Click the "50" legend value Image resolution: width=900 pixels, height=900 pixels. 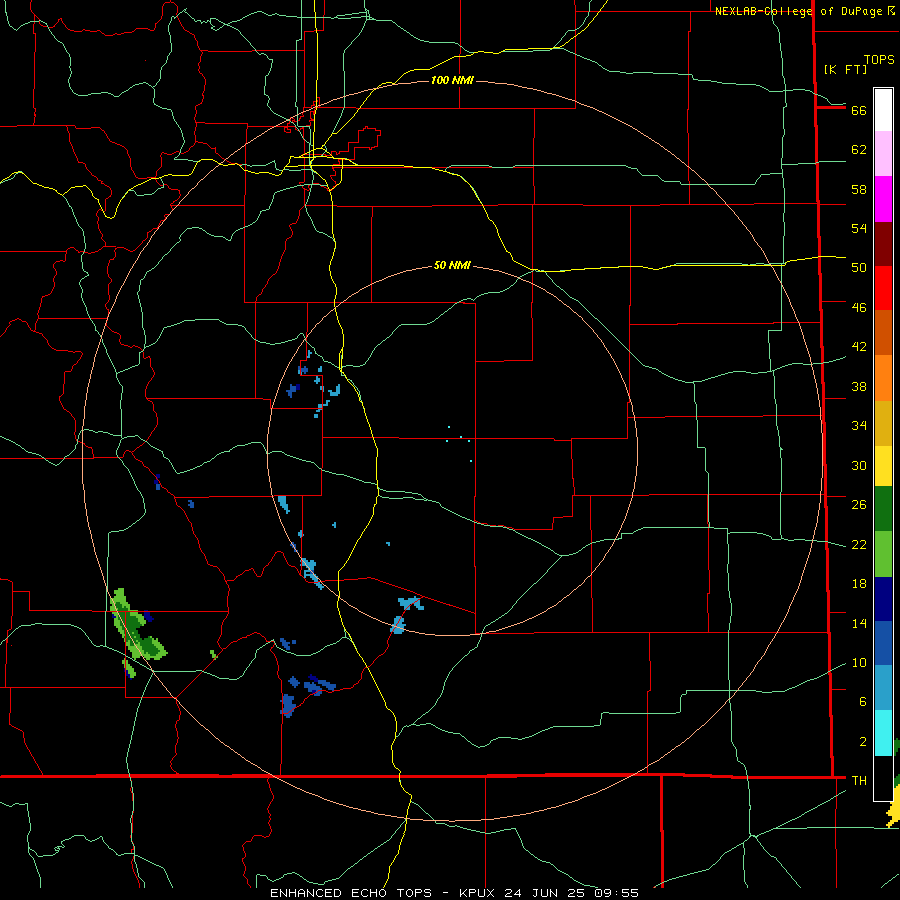pyautogui.click(x=859, y=267)
